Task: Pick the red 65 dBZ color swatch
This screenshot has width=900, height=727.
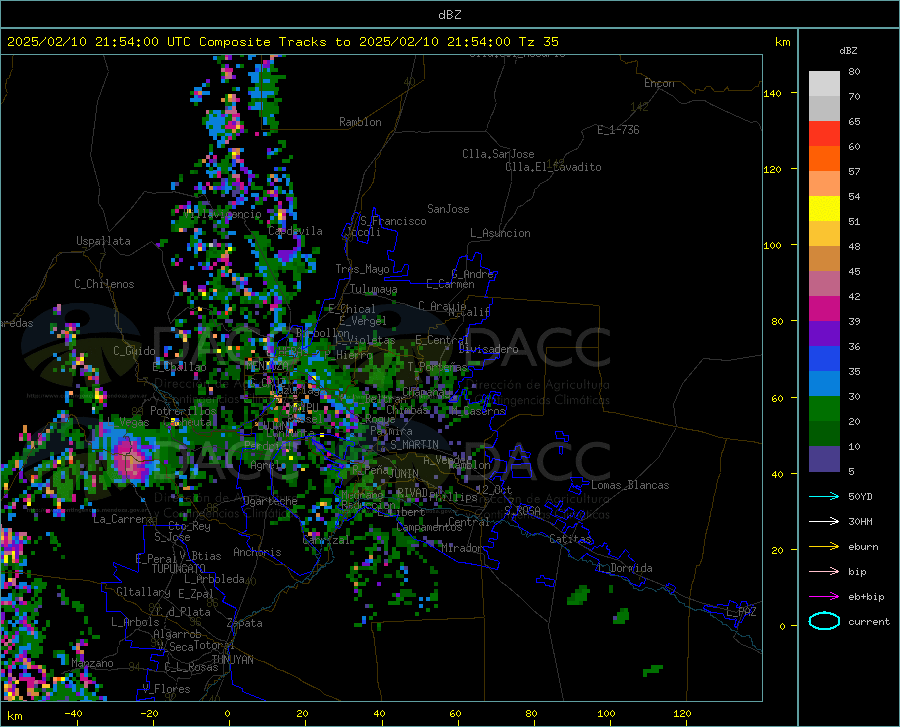Action: pyautogui.click(x=824, y=134)
